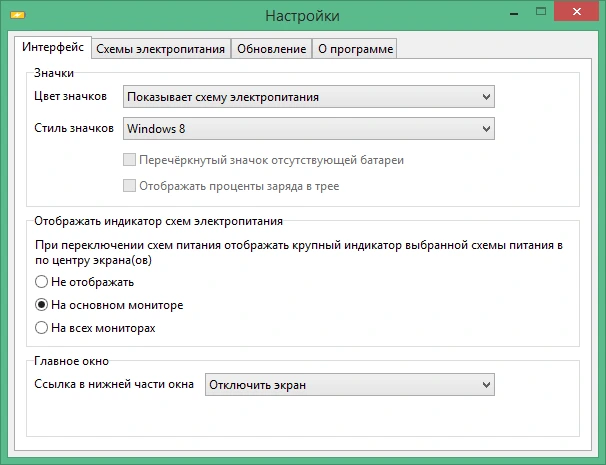Click the Показывает схему электропитания combo box text

[223, 97]
